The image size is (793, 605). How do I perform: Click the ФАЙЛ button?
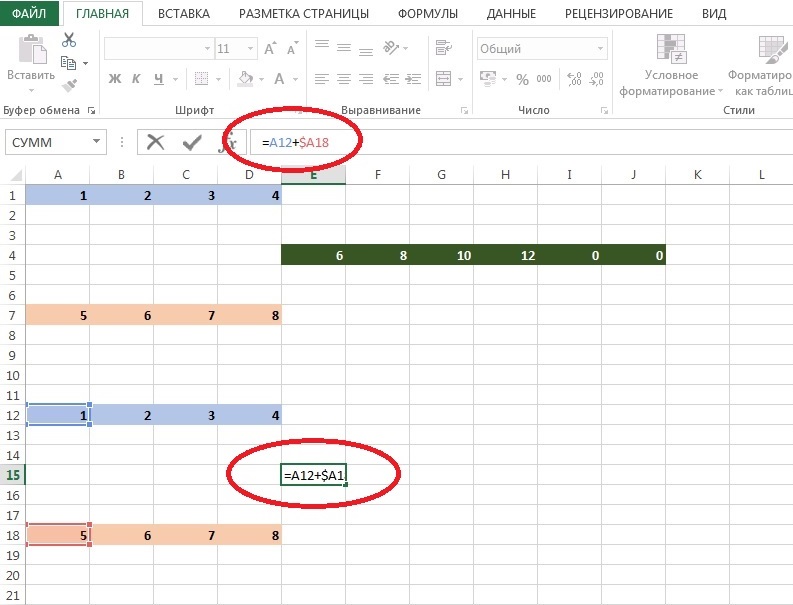coord(29,14)
